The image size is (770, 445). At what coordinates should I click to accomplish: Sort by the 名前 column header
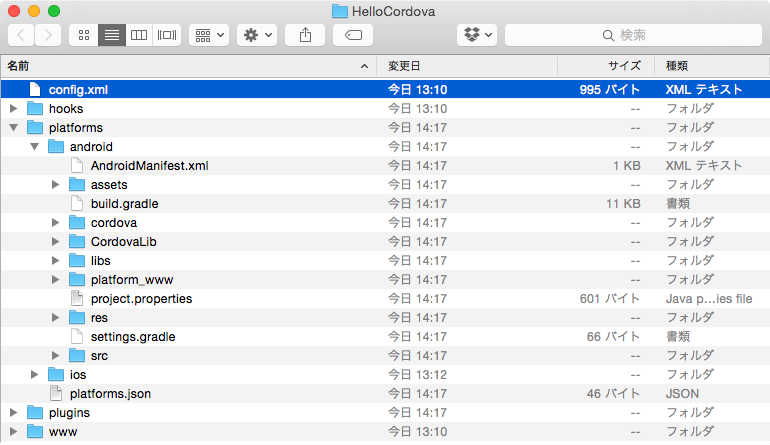(180, 65)
